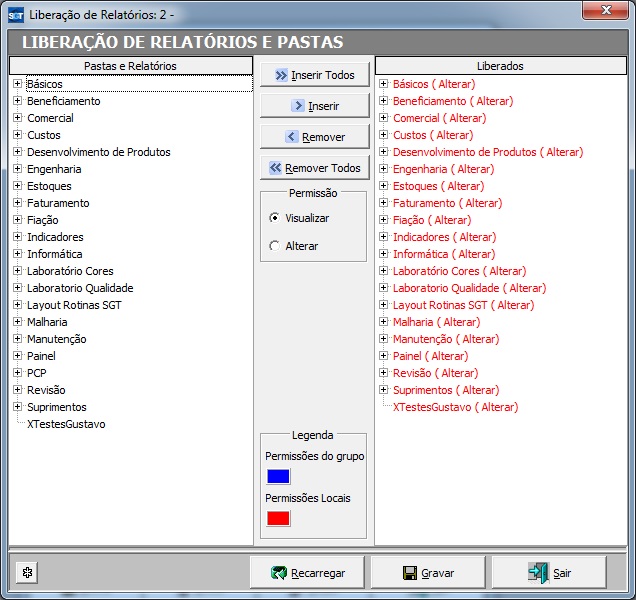Select Faturamento in the left tree
The height and width of the screenshot is (600, 636).
[58, 203]
